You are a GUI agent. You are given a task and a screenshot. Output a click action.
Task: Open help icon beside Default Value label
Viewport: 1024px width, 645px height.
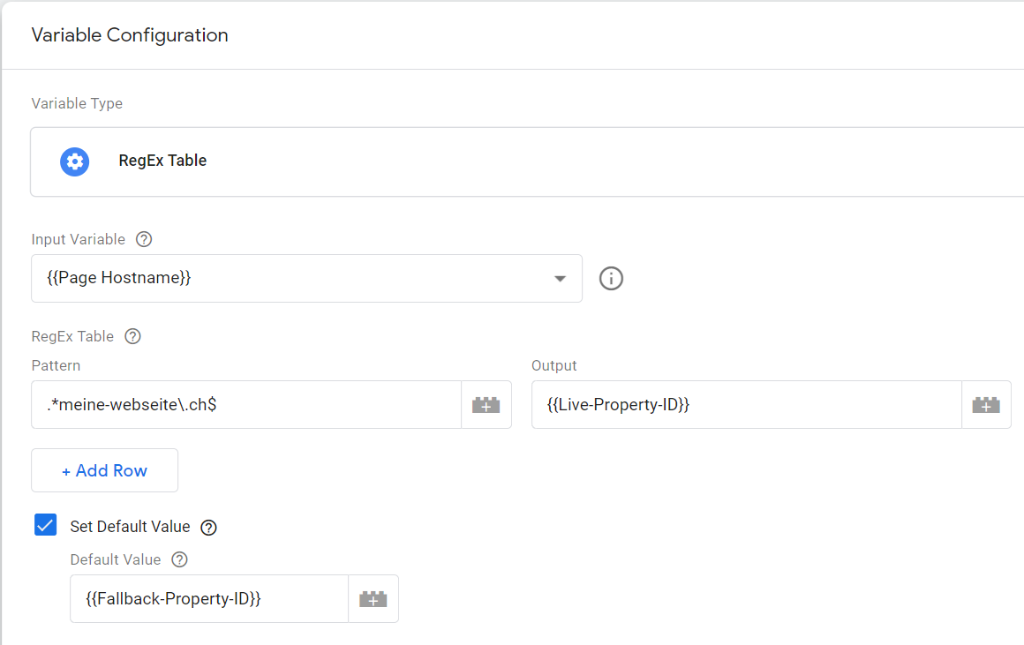pyautogui.click(x=179, y=560)
